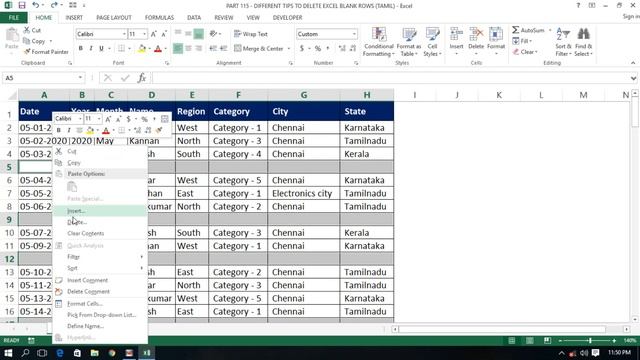Click Increase Font Size icon in ribbon

point(153,34)
